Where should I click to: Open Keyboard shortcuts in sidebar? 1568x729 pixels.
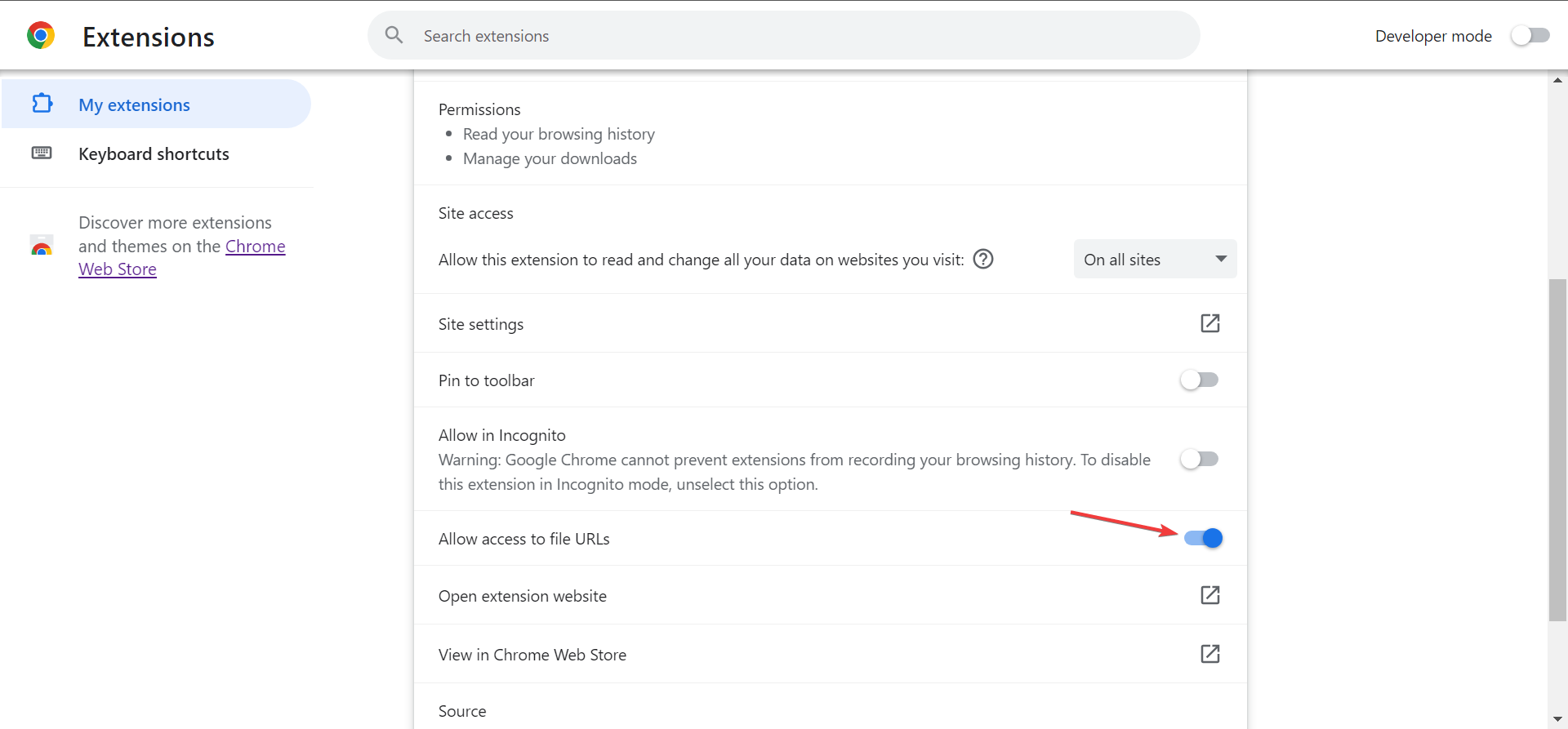154,153
